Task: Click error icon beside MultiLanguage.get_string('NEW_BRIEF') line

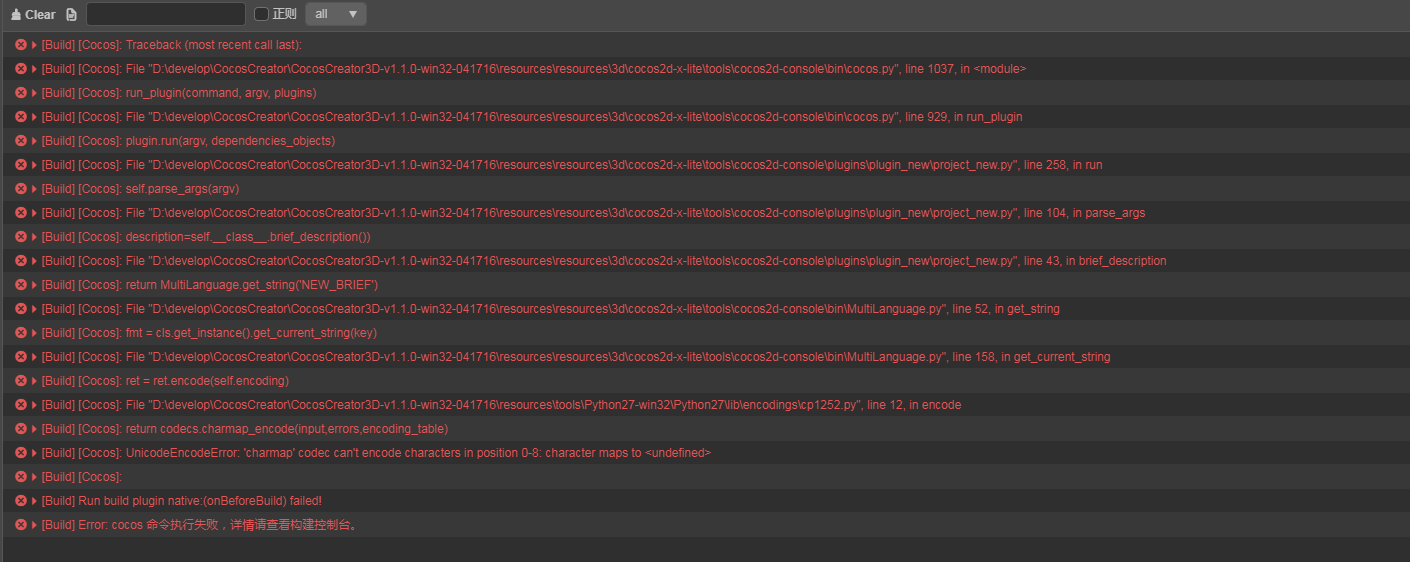Action: coord(21,285)
